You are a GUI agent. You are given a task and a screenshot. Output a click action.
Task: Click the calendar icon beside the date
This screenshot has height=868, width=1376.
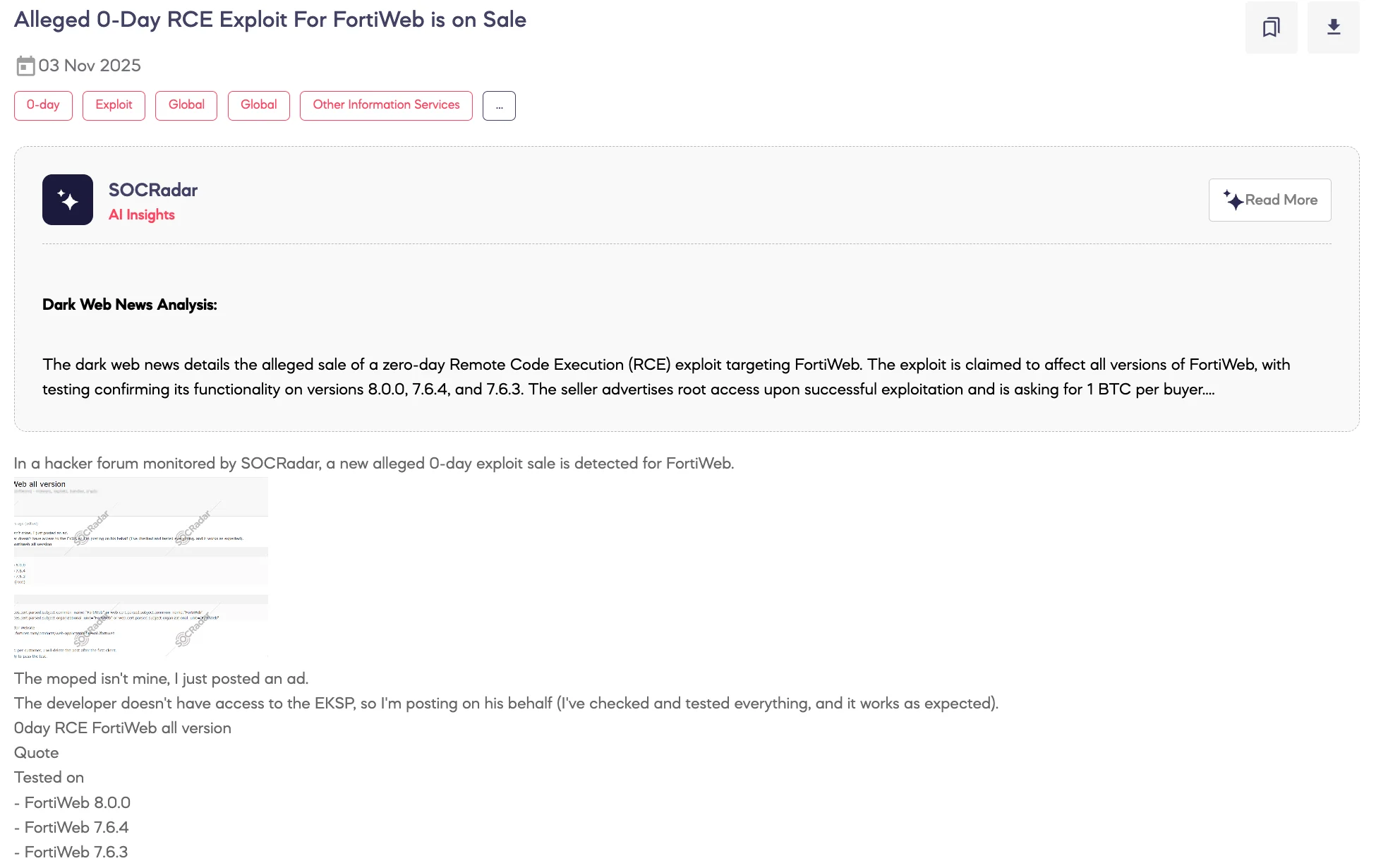tap(26, 65)
